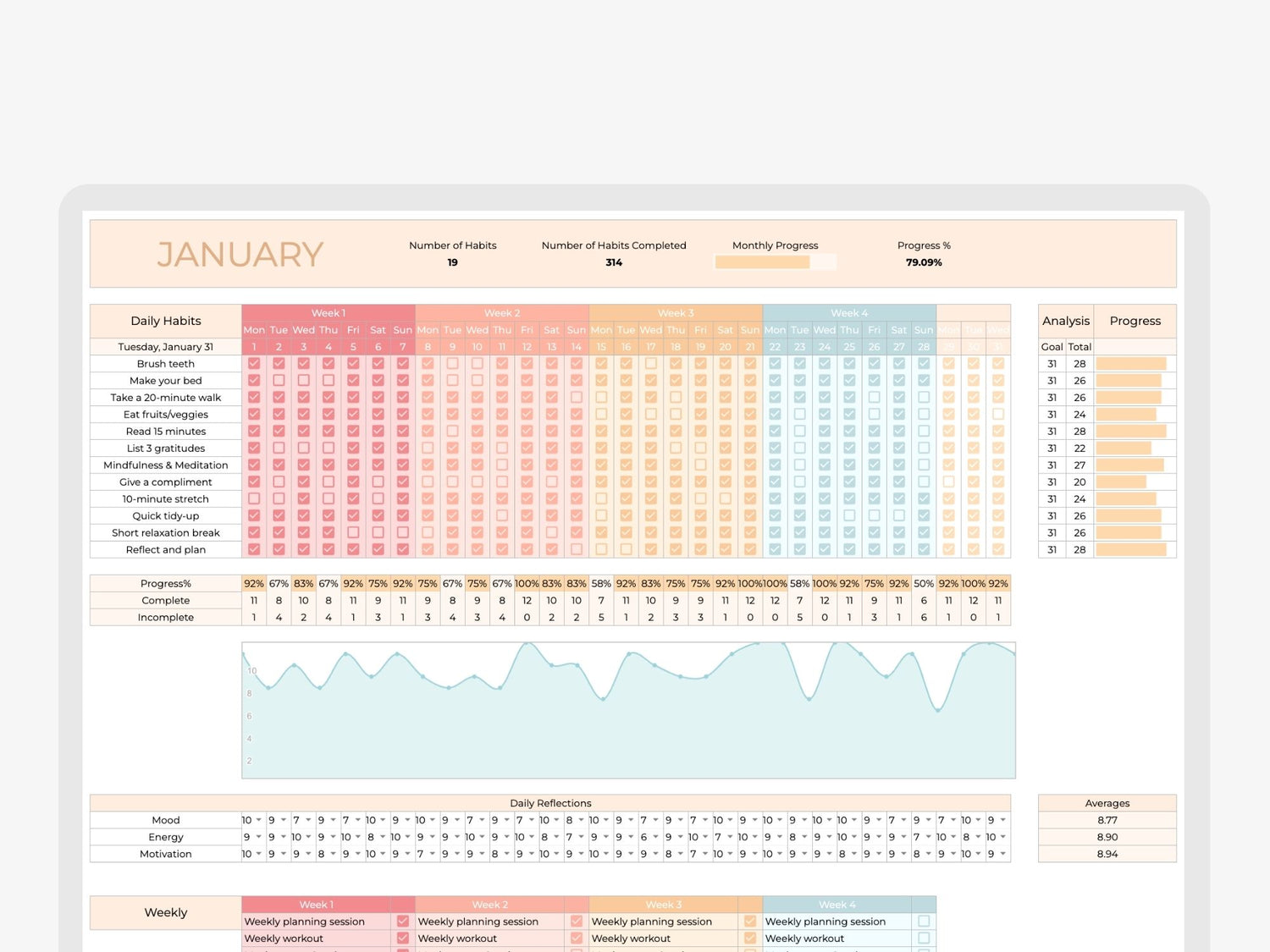
Task: Check Make your bed for day 2
Action: point(279,380)
